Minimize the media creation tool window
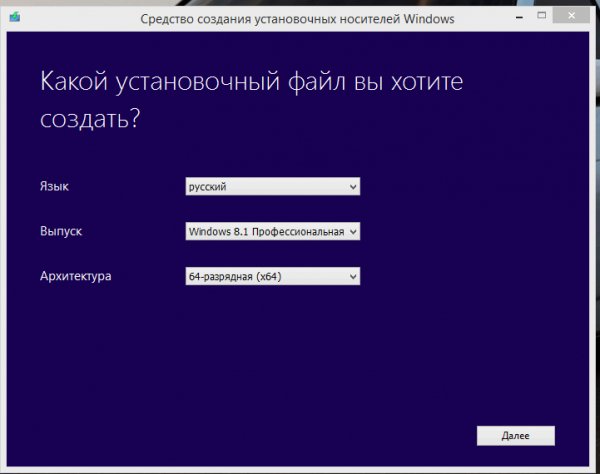The width and height of the screenshot is (600, 474). (519, 17)
